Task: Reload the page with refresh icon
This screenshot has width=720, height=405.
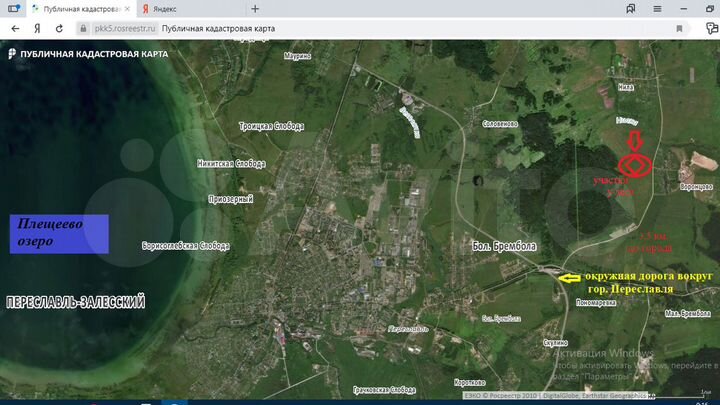Action: [x=60, y=28]
